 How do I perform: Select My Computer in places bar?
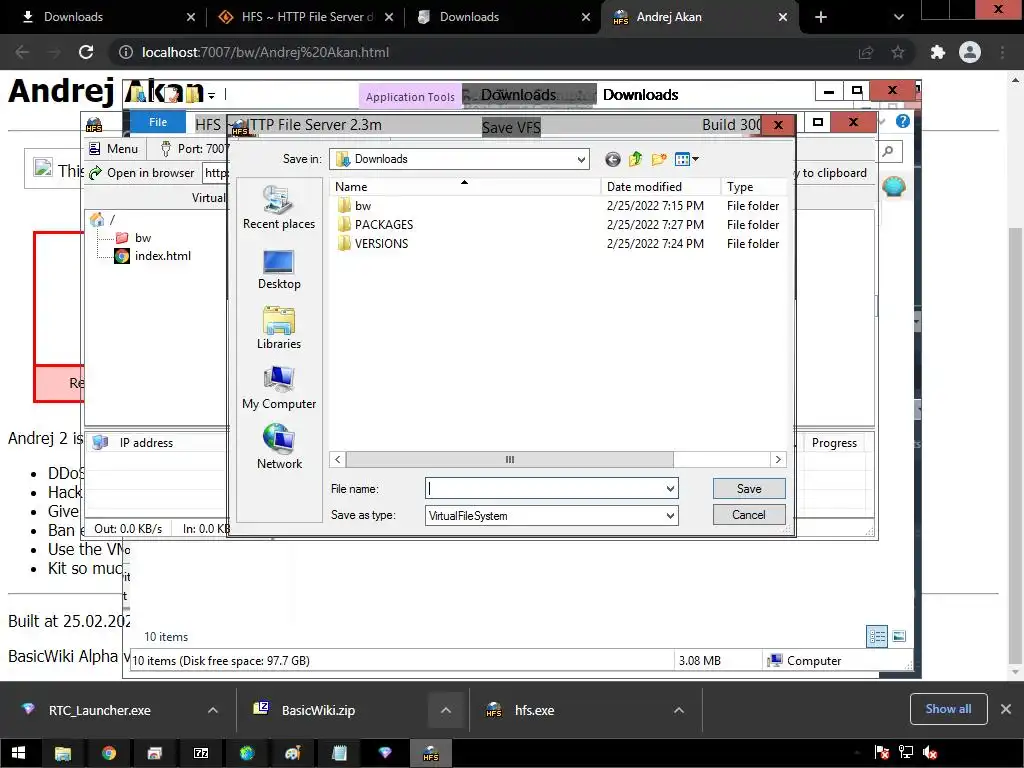pos(279,388)
